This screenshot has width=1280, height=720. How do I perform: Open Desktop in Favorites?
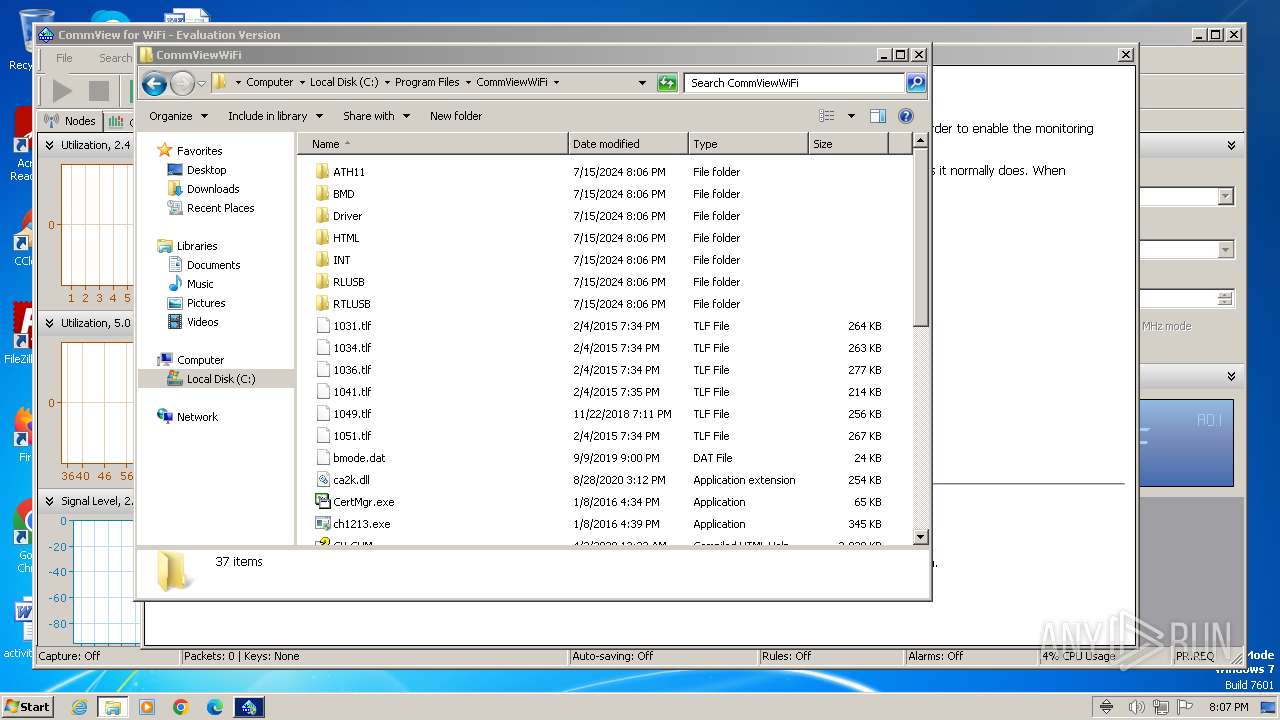click(x=206, y=170)
